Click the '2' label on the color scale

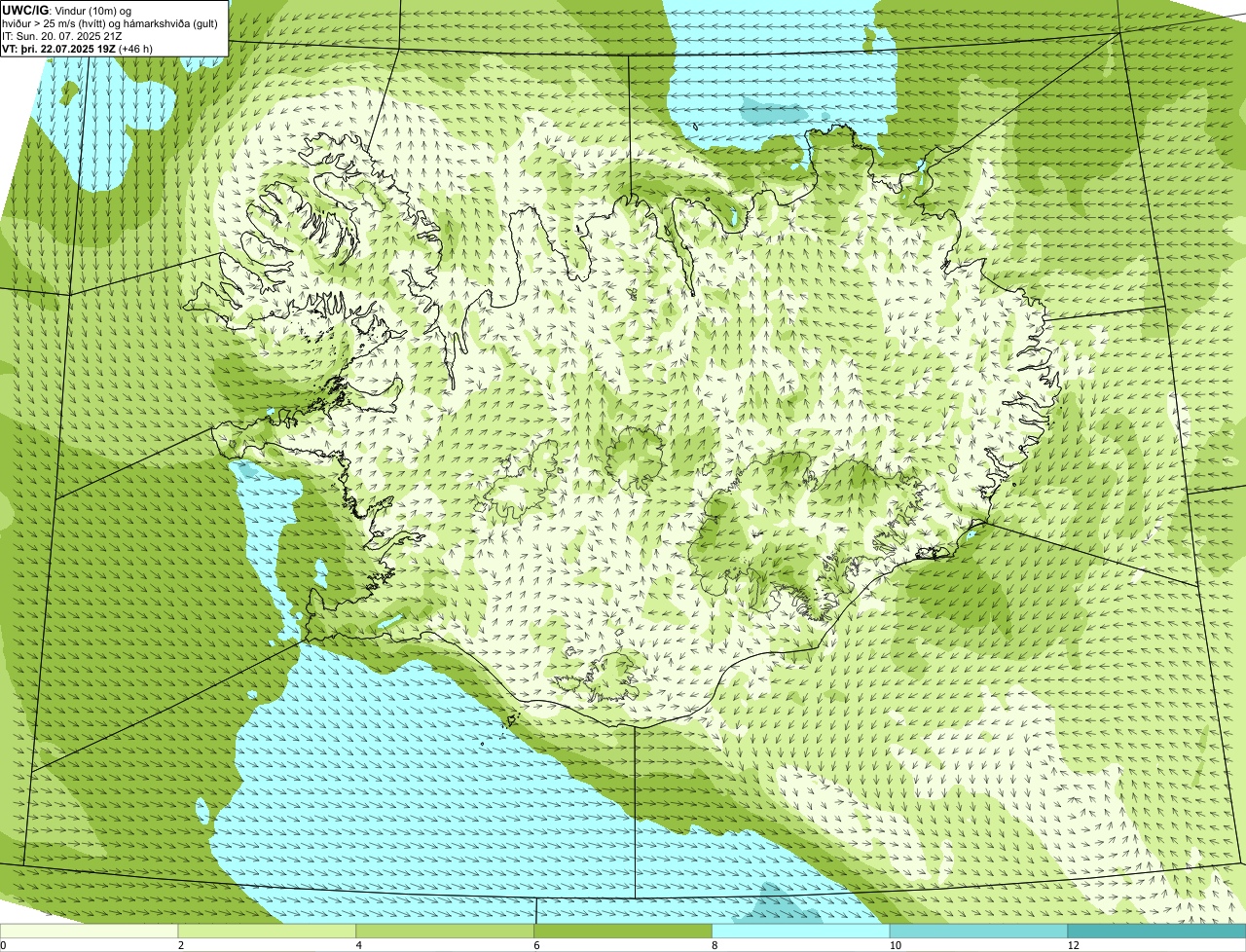180,945
